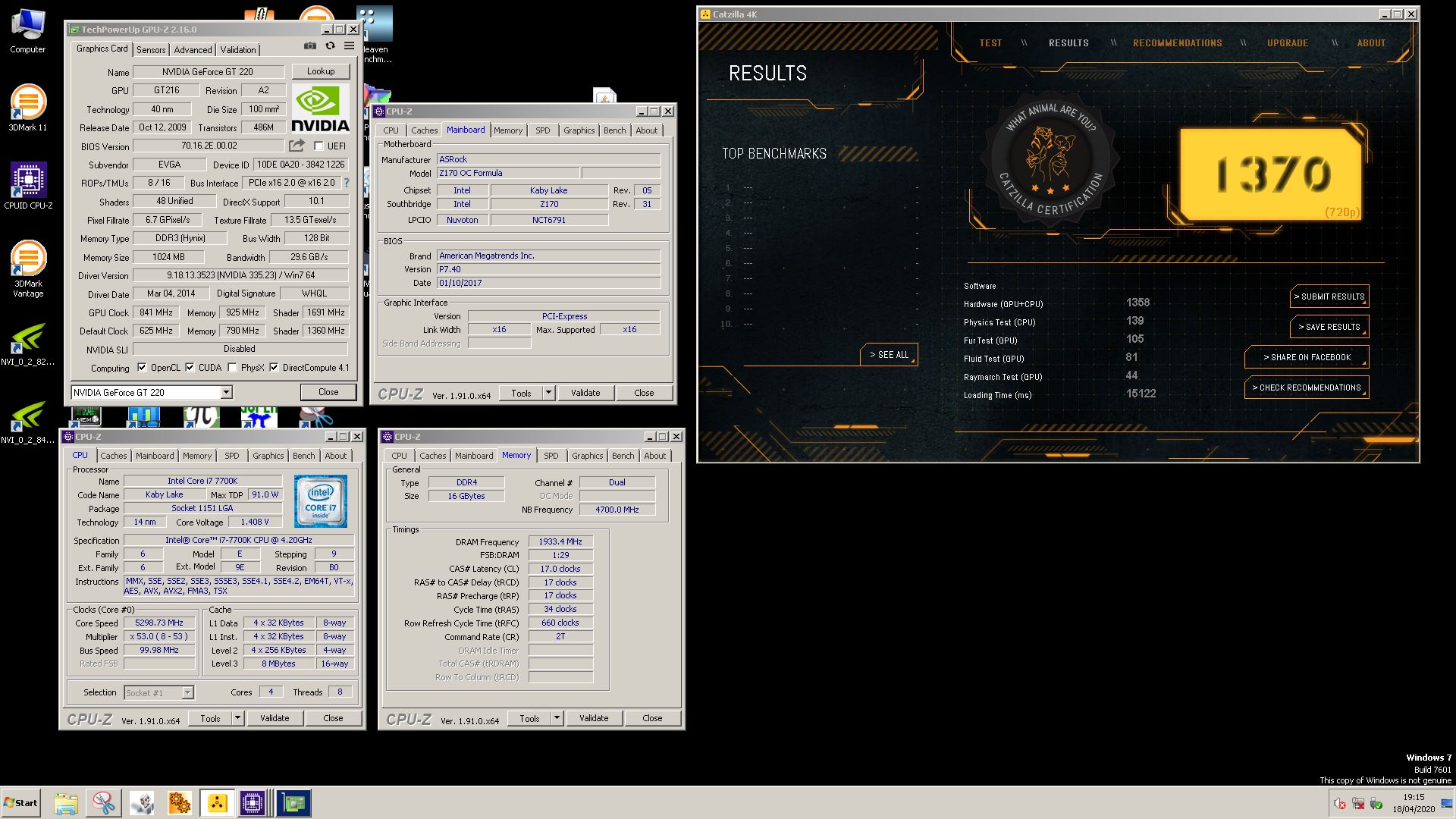Open ABOUT in Catzilla navigation
1456x819 pixels.
click(x=1371, y=43)
